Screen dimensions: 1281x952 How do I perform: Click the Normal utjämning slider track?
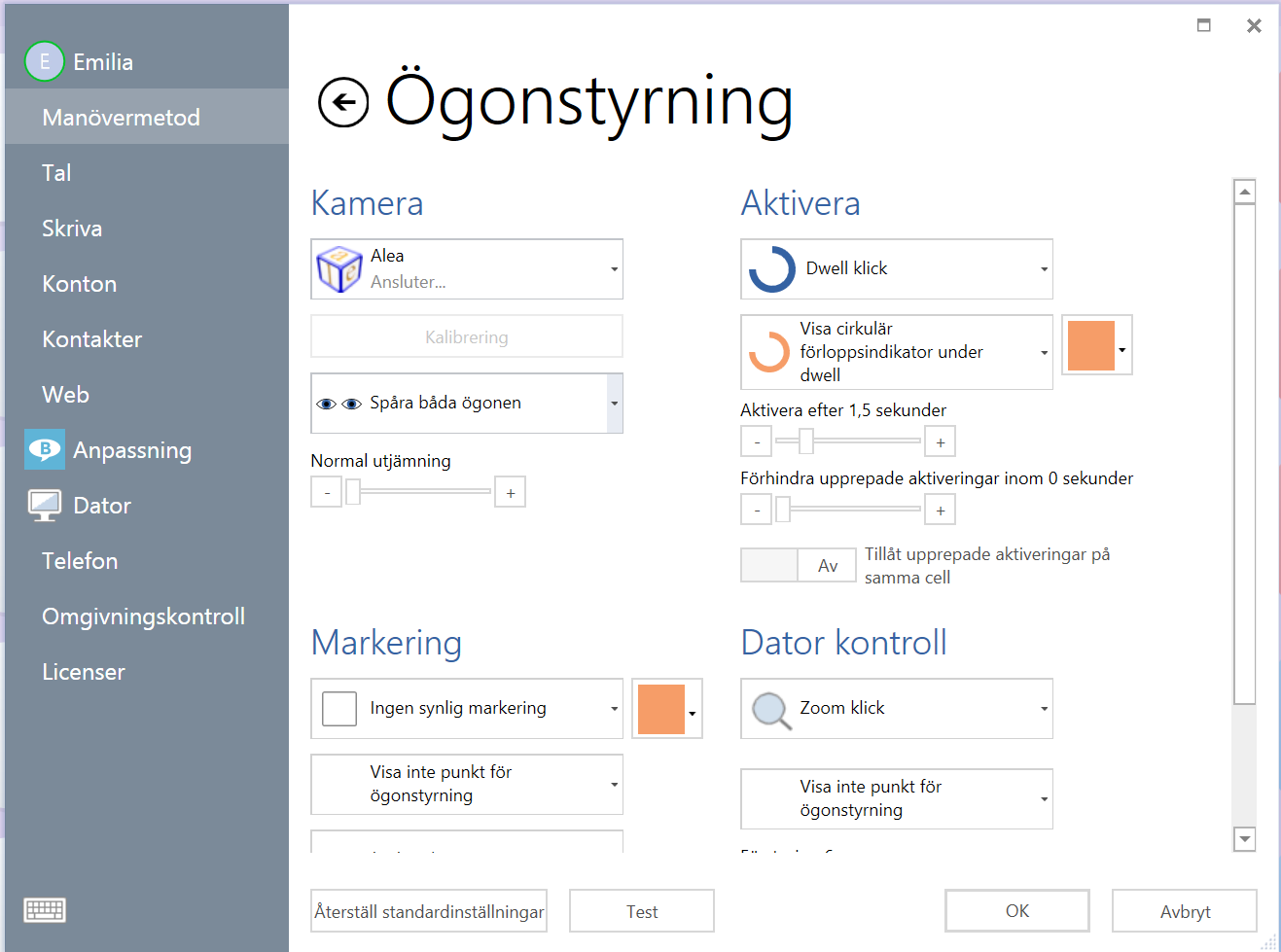coord(418,492)
